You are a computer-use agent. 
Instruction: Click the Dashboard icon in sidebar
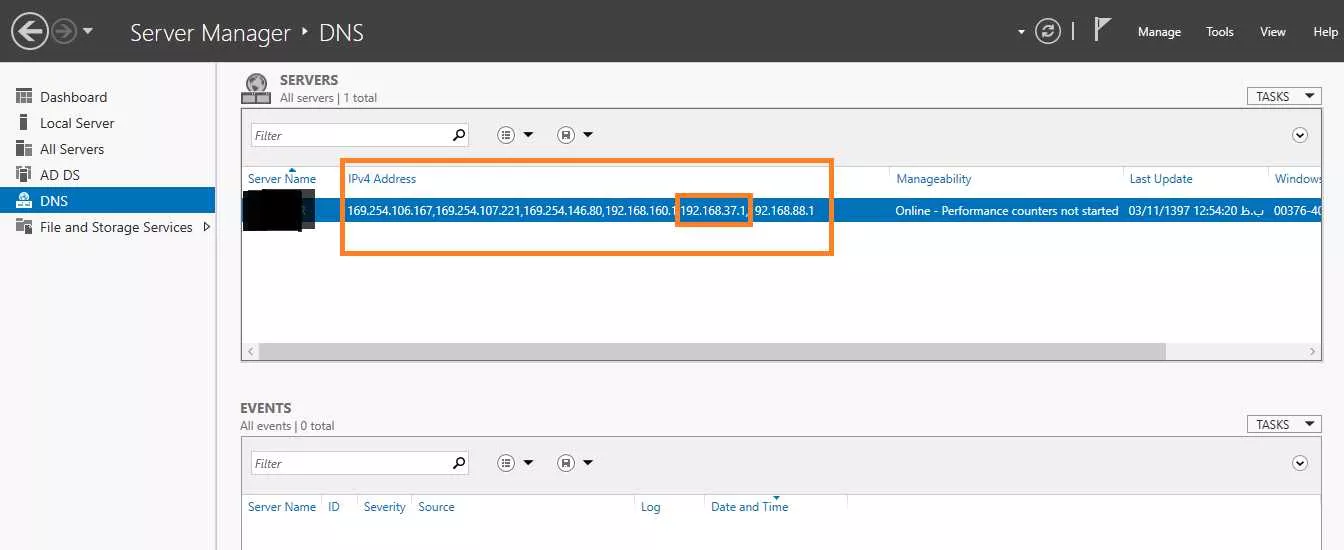(24, 96)
